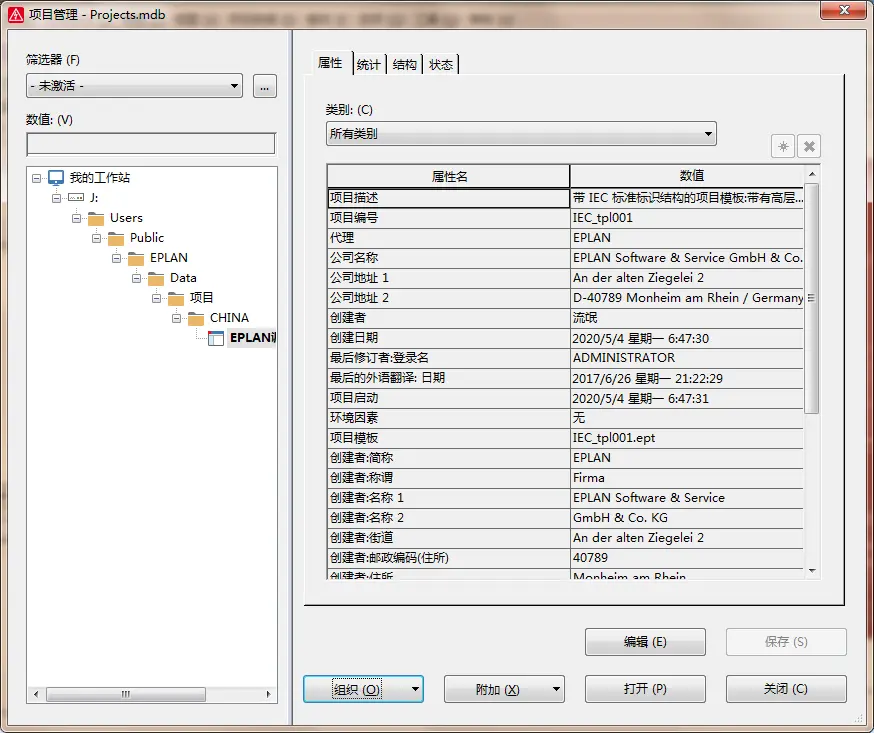The image size is (874, 733).
Task: Select the 项目描述 row
Action: (x=565, y=198)
